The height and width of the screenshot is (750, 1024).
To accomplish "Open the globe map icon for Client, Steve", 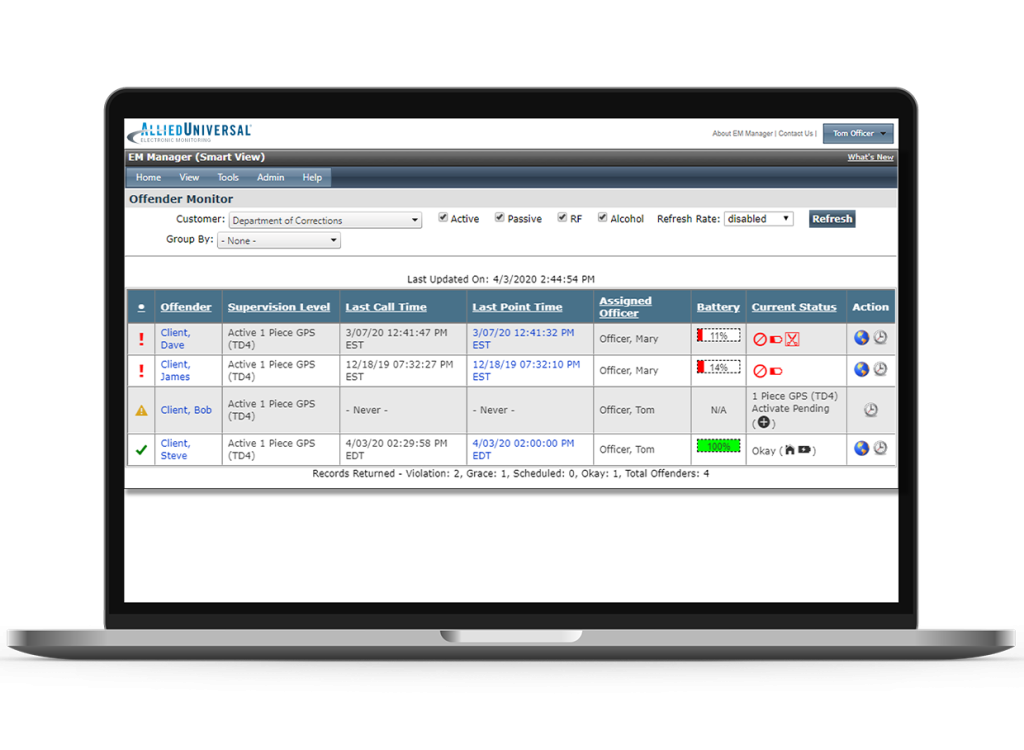I will coord(861,448).
